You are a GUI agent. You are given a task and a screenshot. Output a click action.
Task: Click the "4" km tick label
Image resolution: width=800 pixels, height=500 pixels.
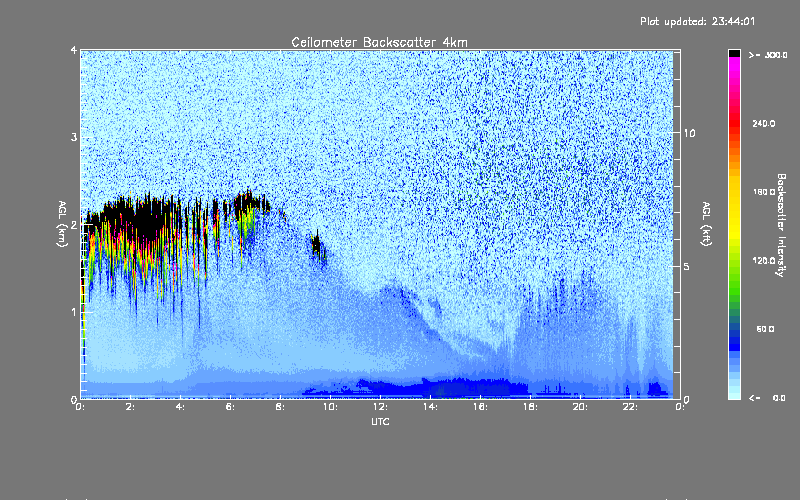pos(74,51)
